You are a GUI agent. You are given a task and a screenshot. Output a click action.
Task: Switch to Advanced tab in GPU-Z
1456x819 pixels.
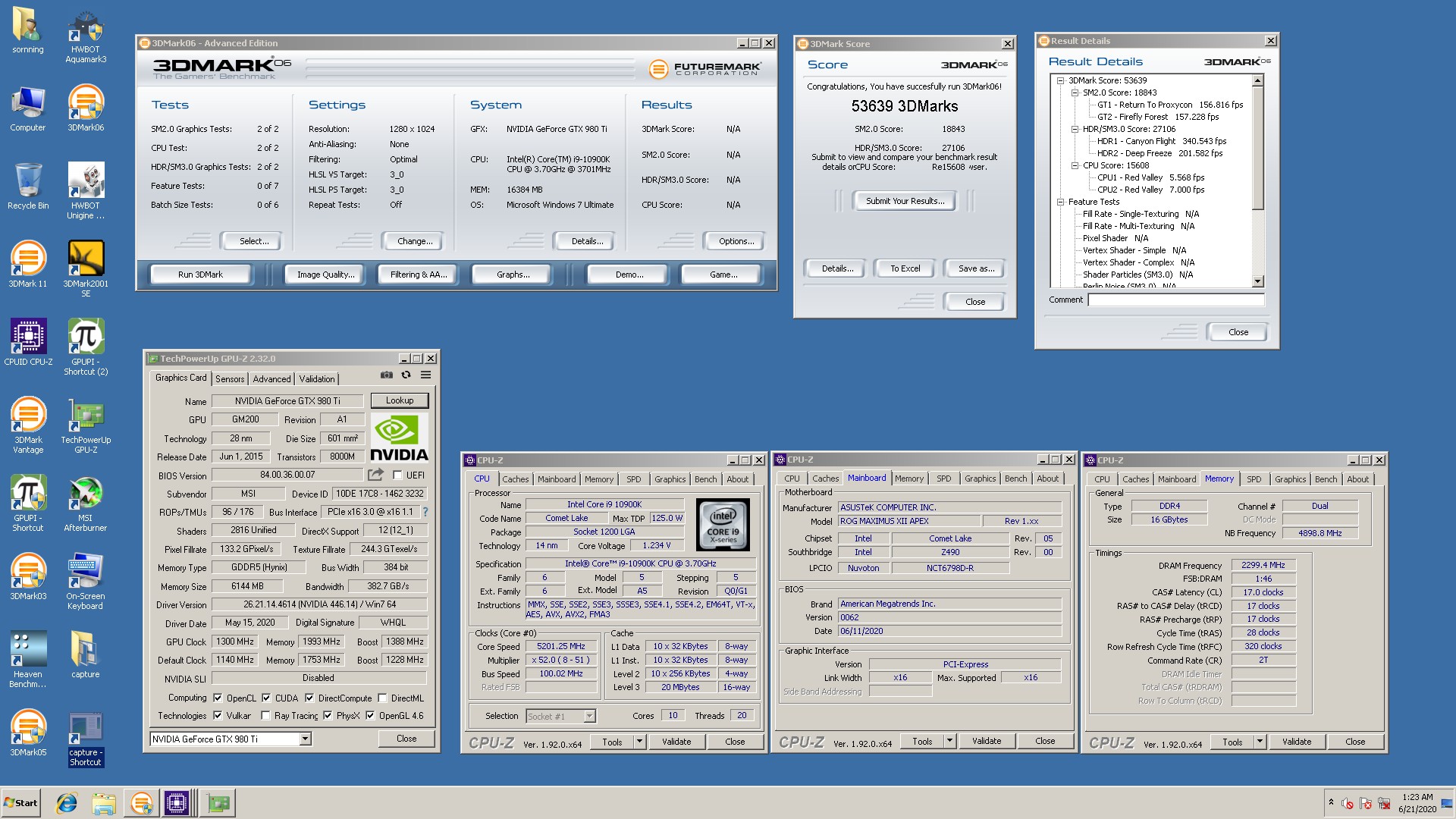click(x=271, y=379)
